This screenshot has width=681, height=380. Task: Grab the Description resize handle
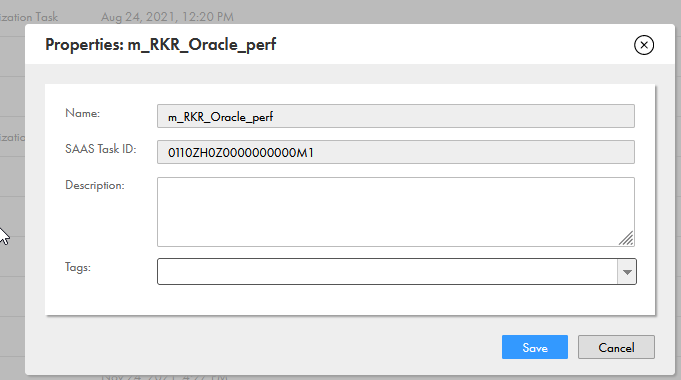coord(626,238)
